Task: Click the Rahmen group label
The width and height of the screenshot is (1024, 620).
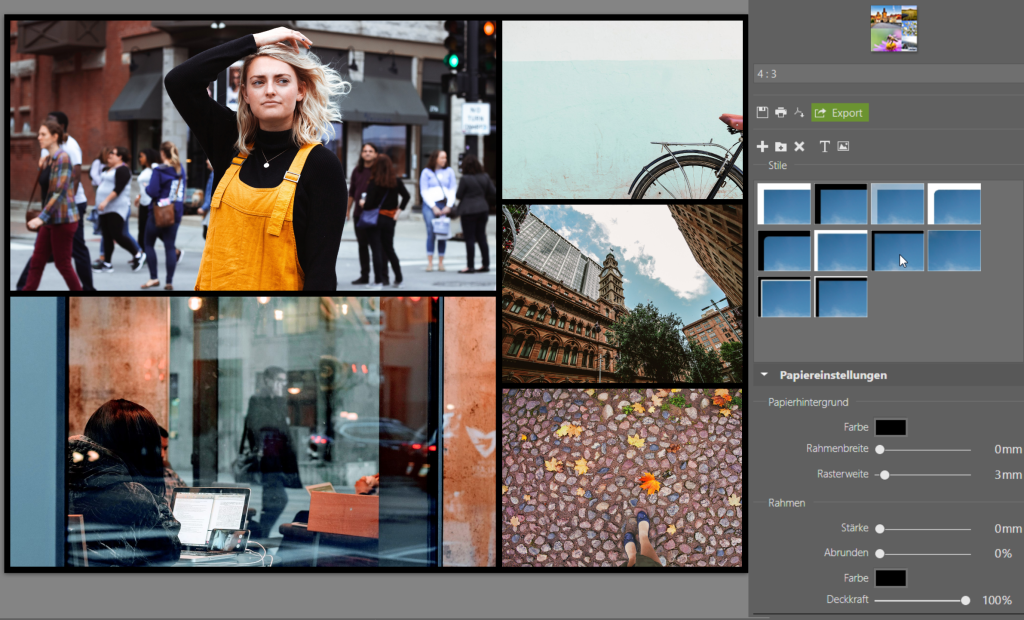Action: [x=786, y=502]
